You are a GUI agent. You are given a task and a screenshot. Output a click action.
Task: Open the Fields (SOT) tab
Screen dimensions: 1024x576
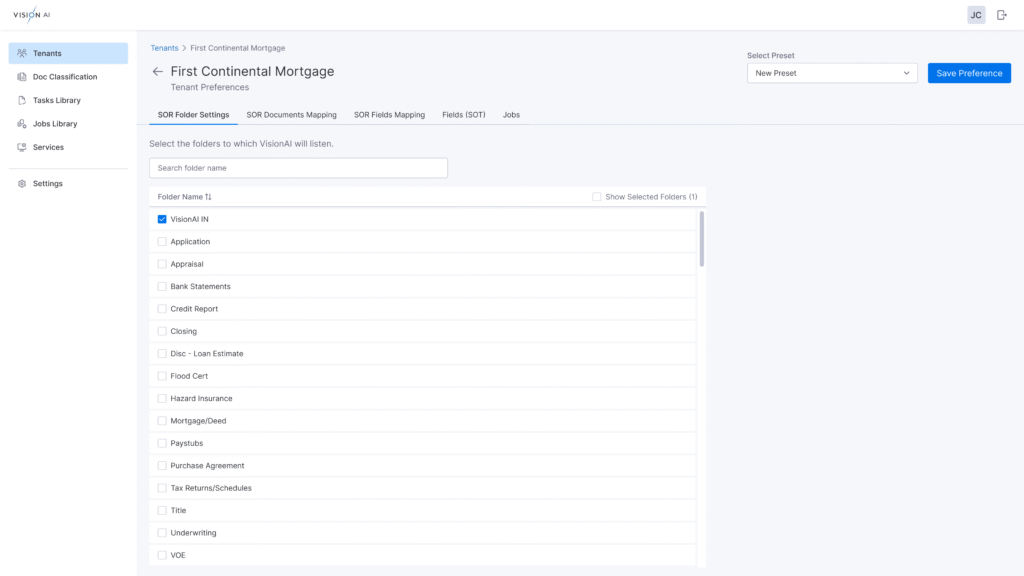[x=463, y=115]
